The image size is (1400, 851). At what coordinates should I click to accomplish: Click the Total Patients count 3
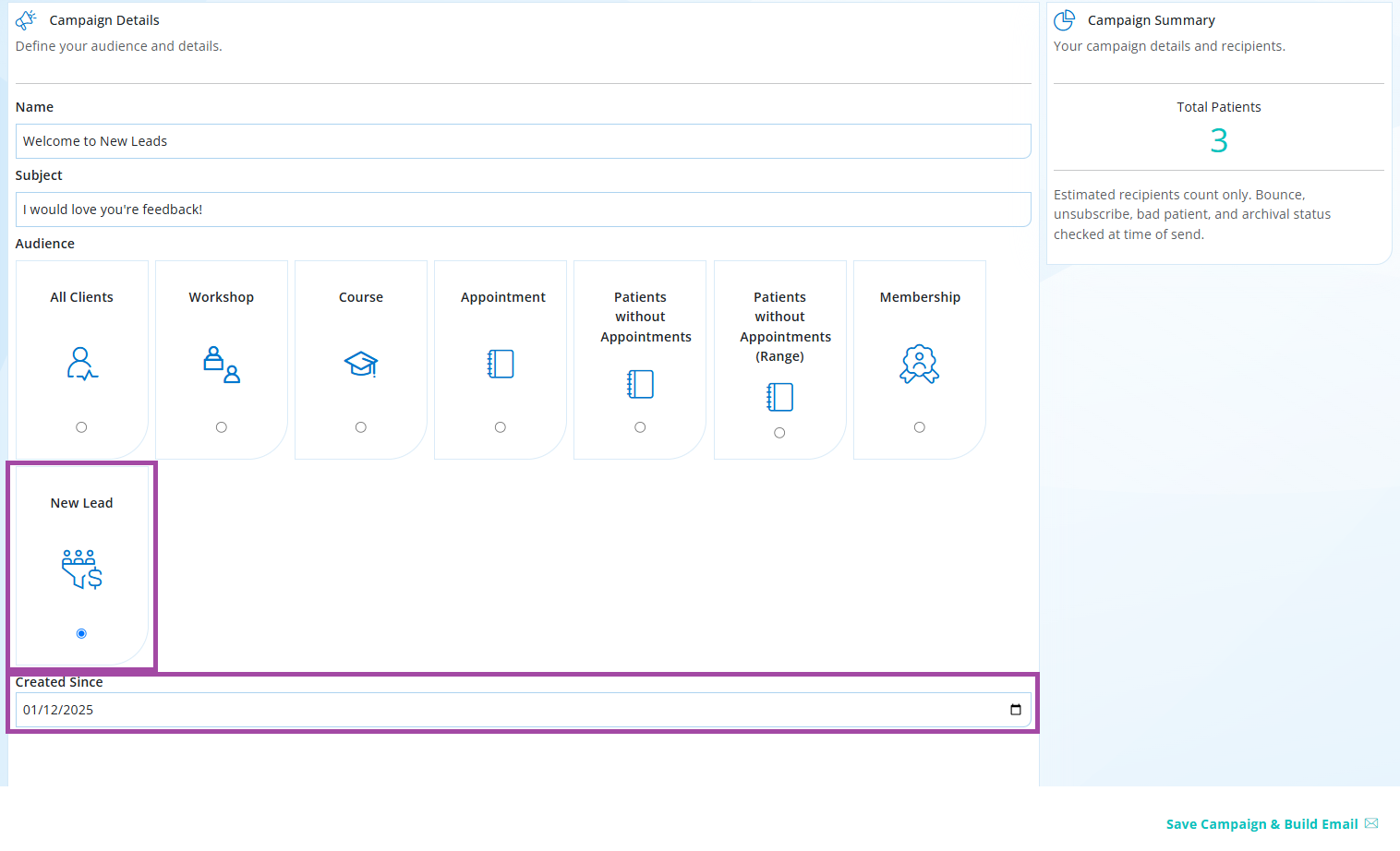(1219, 140)
